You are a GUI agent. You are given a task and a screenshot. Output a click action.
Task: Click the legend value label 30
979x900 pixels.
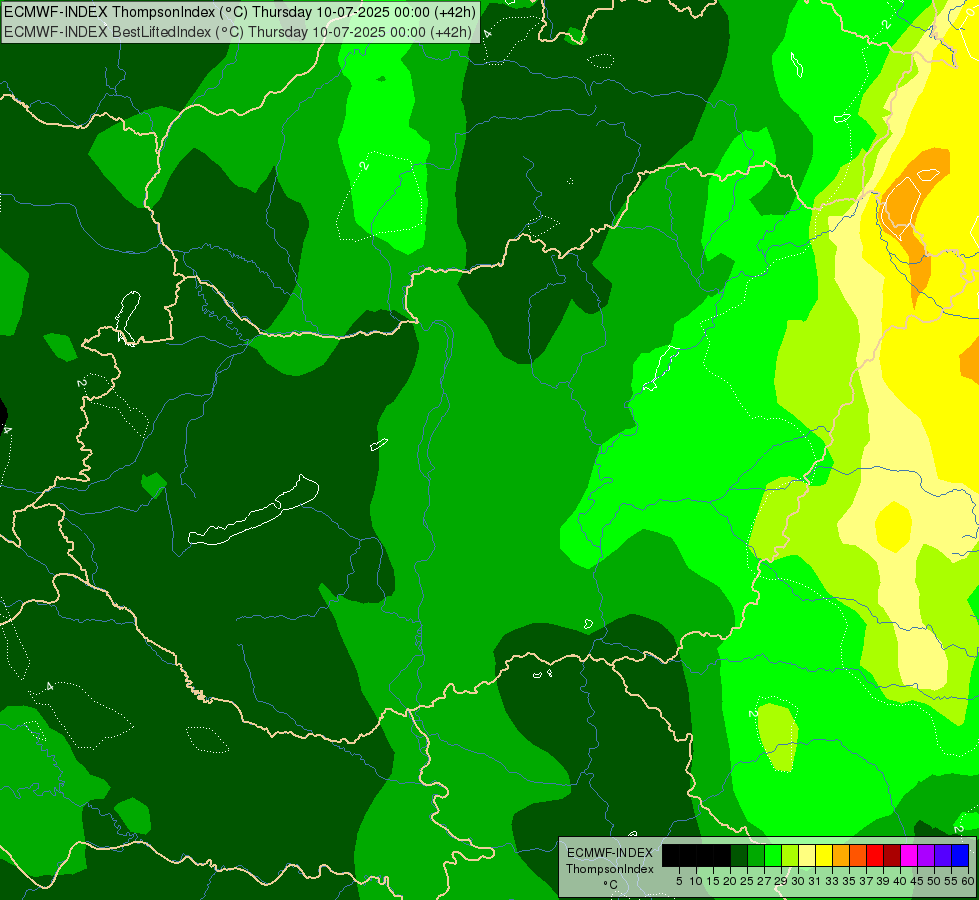[799, 881]
